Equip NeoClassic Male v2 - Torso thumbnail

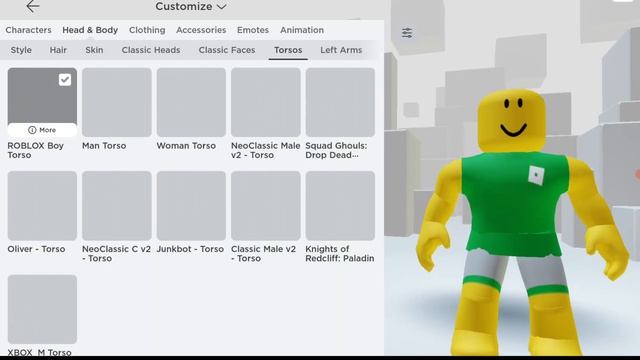tap(266, 102)
